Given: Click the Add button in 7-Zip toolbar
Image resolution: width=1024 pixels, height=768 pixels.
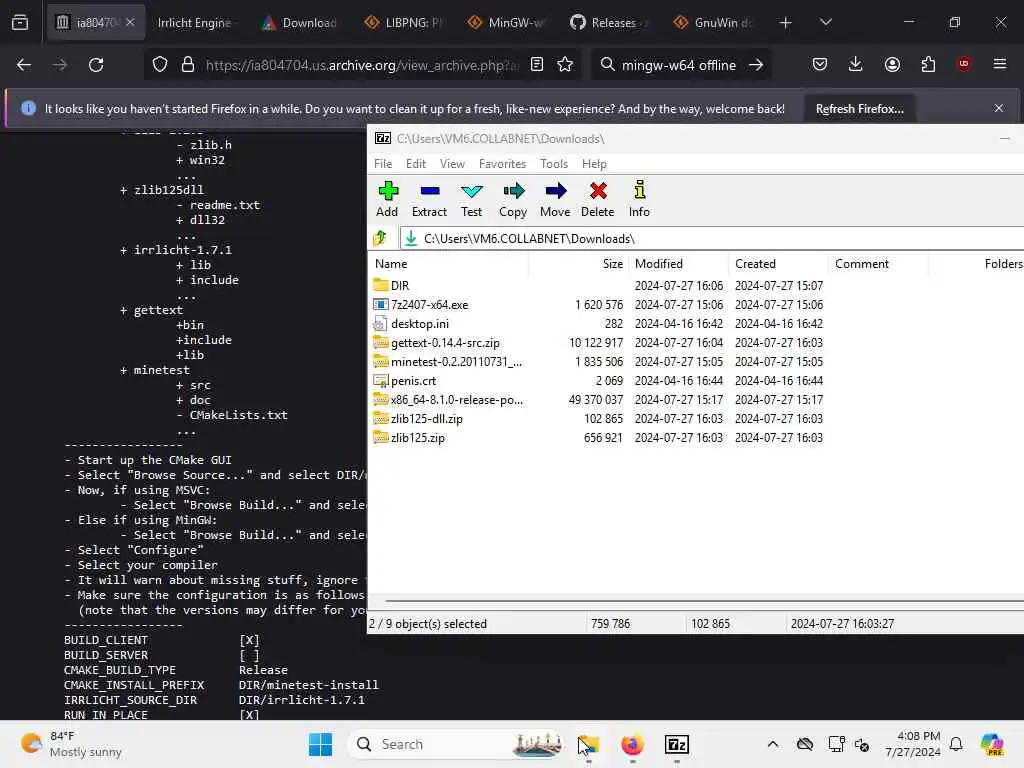Looking at the screenshot, I should coord(387,199).
